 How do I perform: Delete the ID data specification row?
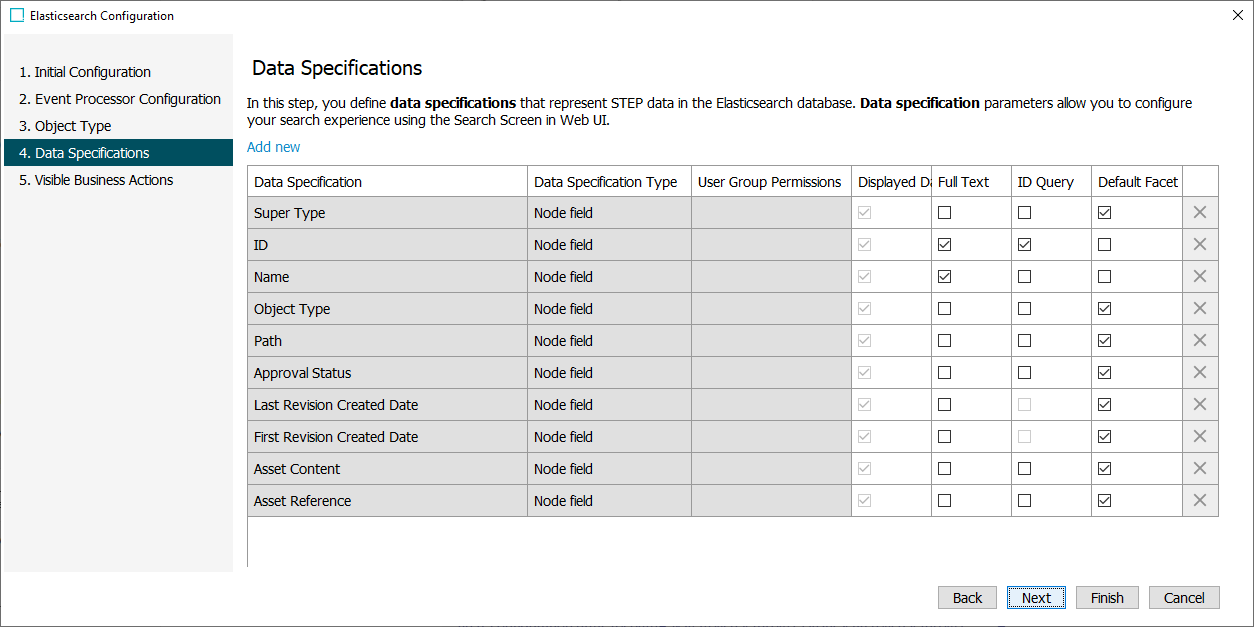[1200, 245]
